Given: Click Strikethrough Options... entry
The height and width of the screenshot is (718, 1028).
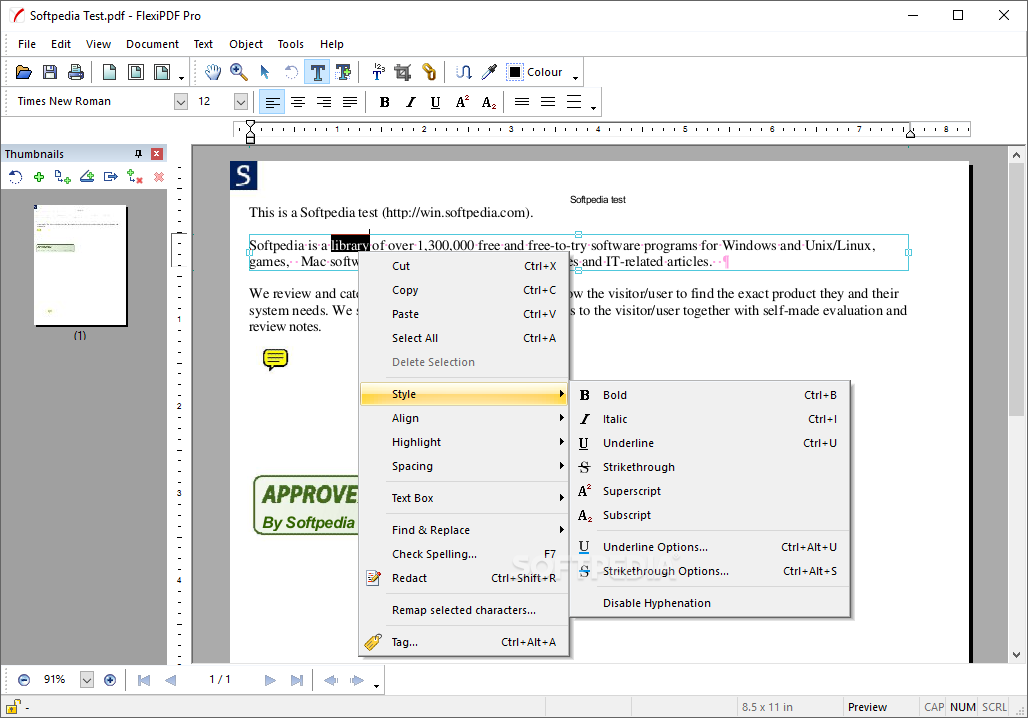Looking at the screenshot, I should pyautogui.click(x=710, y=571).
